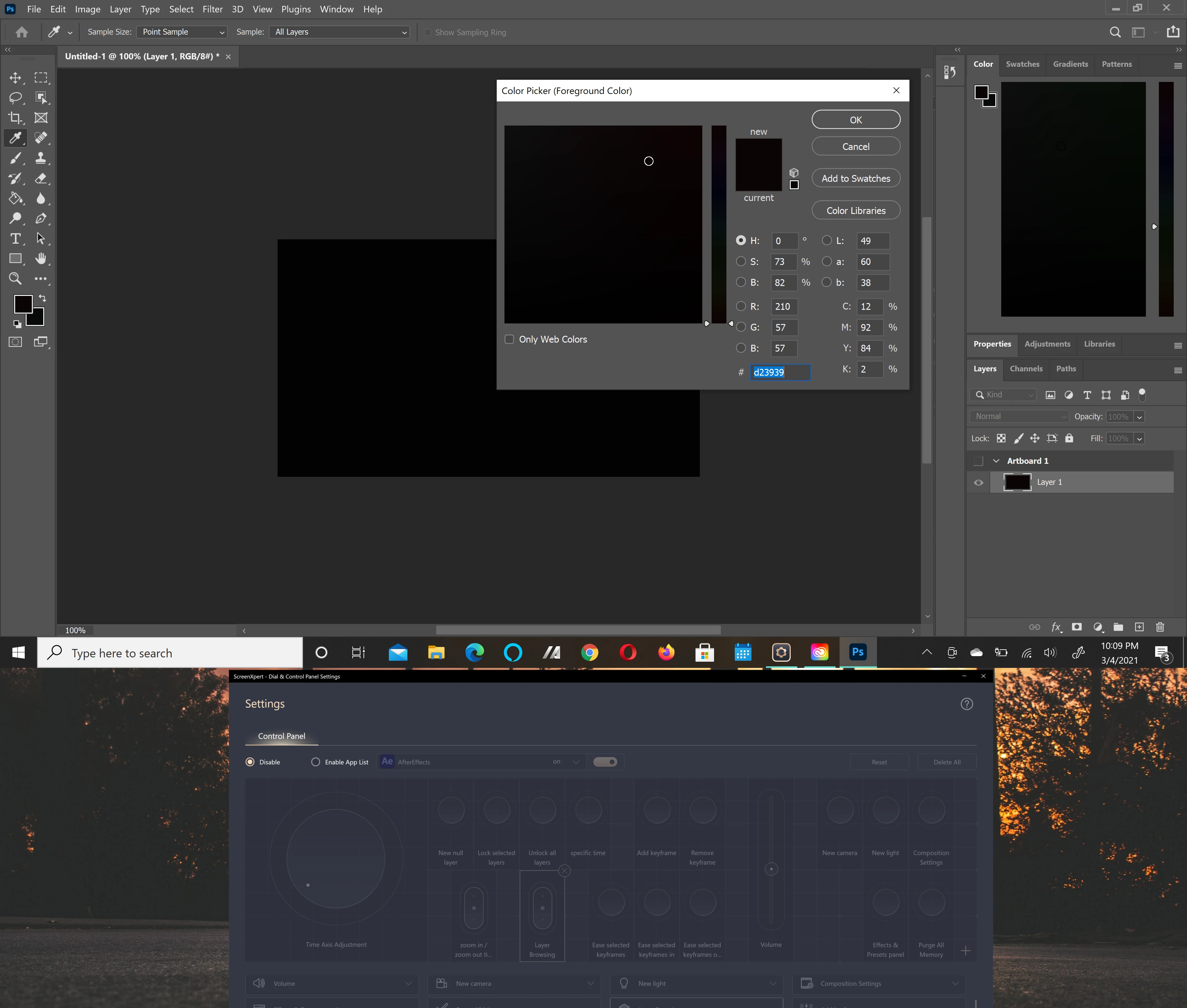Screen dimensions: 1187x1008
Task: Switch to the Swatches tab
Action: tap(1022, 64)
